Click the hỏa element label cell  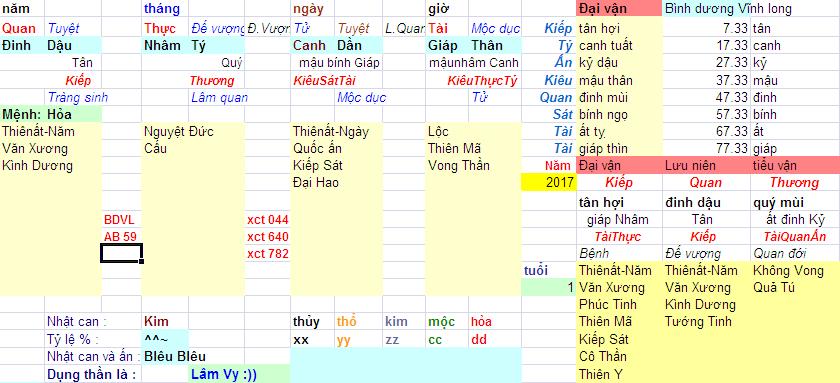(495, 322)
